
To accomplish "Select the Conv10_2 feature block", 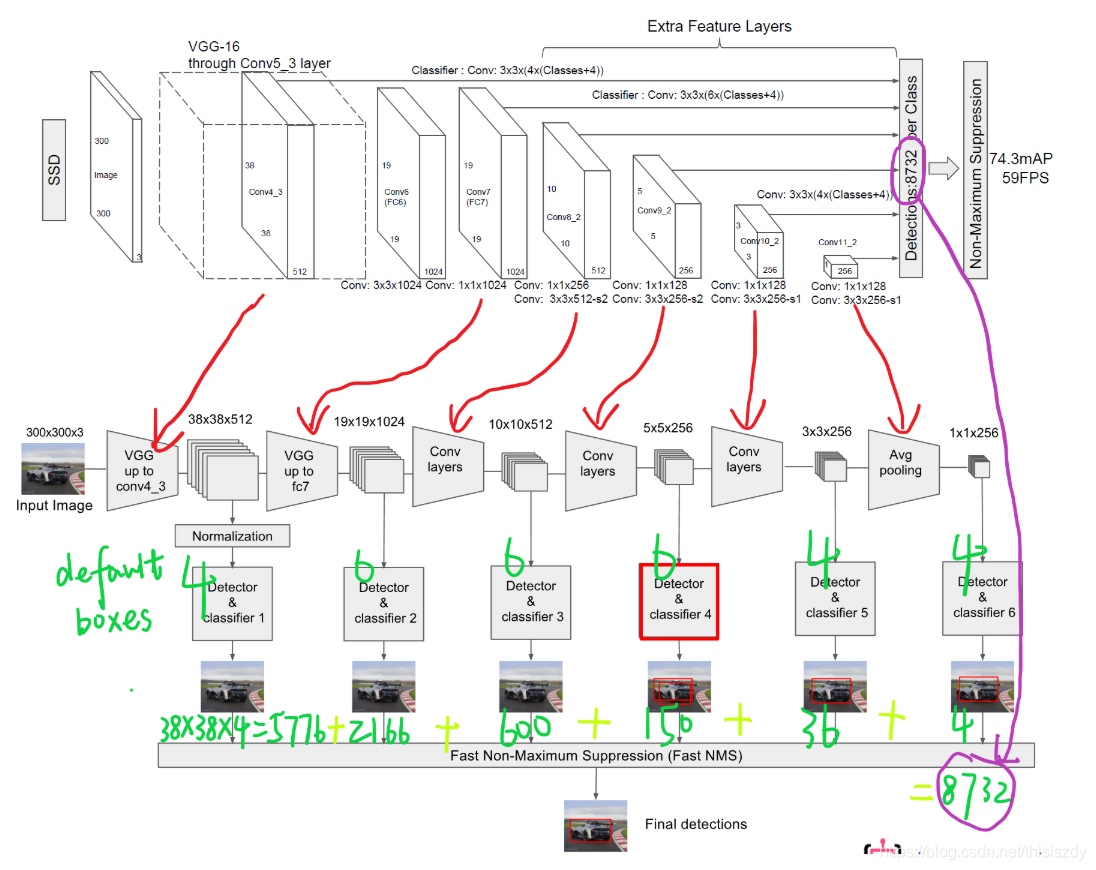I will coord(758,241).
